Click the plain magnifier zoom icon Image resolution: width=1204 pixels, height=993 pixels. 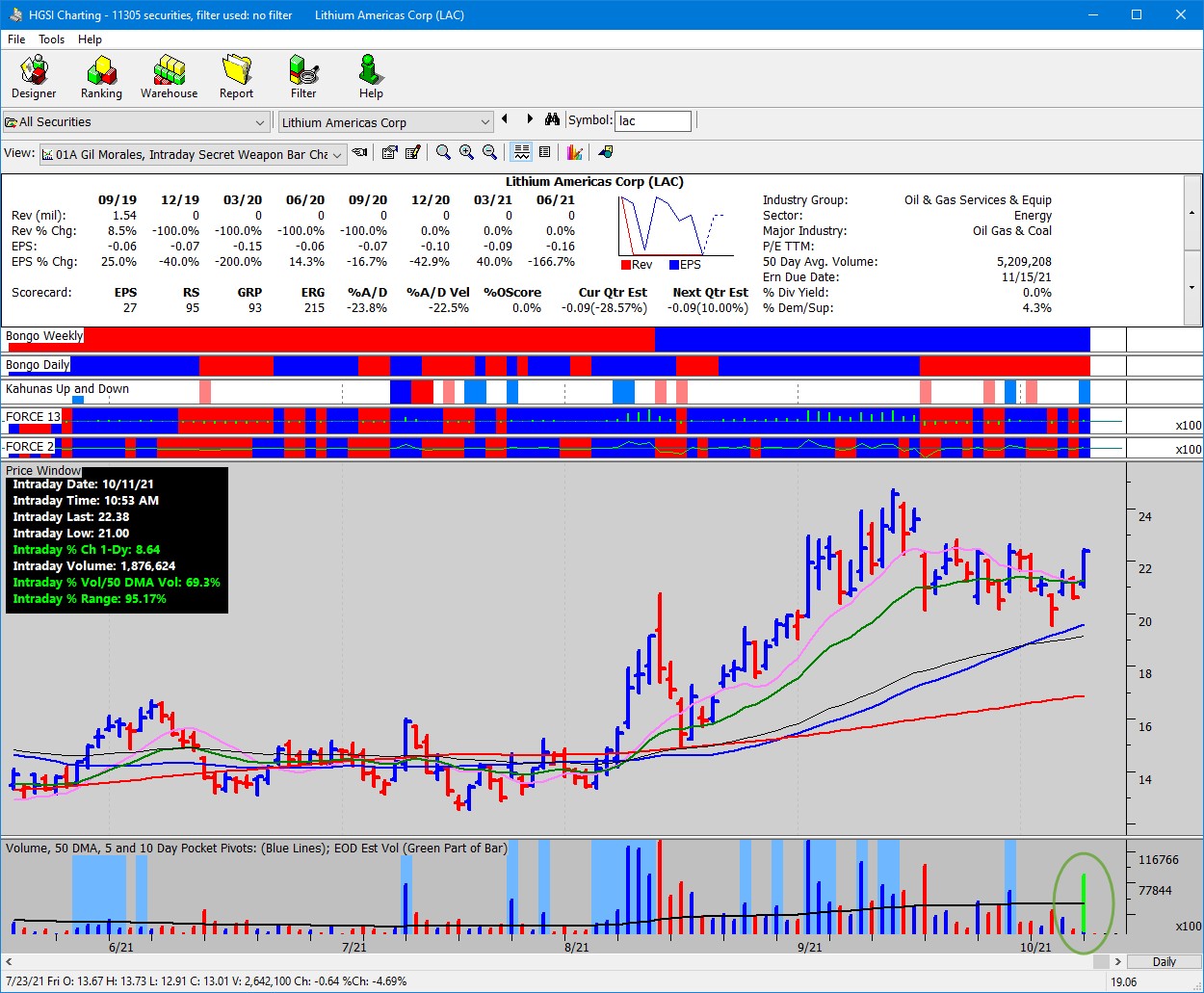tap(443, 152)
